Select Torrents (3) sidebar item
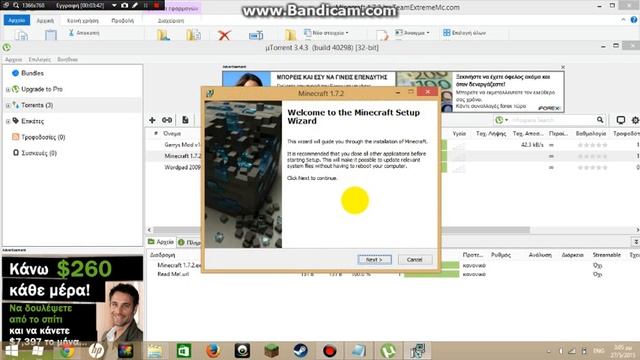640x360 pixels. [x=37, y=105]
